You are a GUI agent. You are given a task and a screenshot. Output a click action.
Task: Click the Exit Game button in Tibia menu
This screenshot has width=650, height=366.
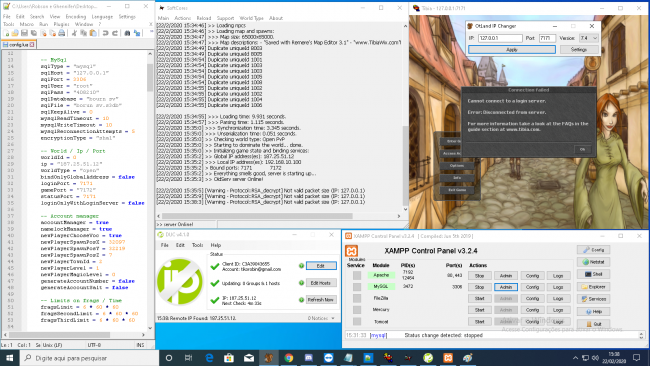[457, 190]
